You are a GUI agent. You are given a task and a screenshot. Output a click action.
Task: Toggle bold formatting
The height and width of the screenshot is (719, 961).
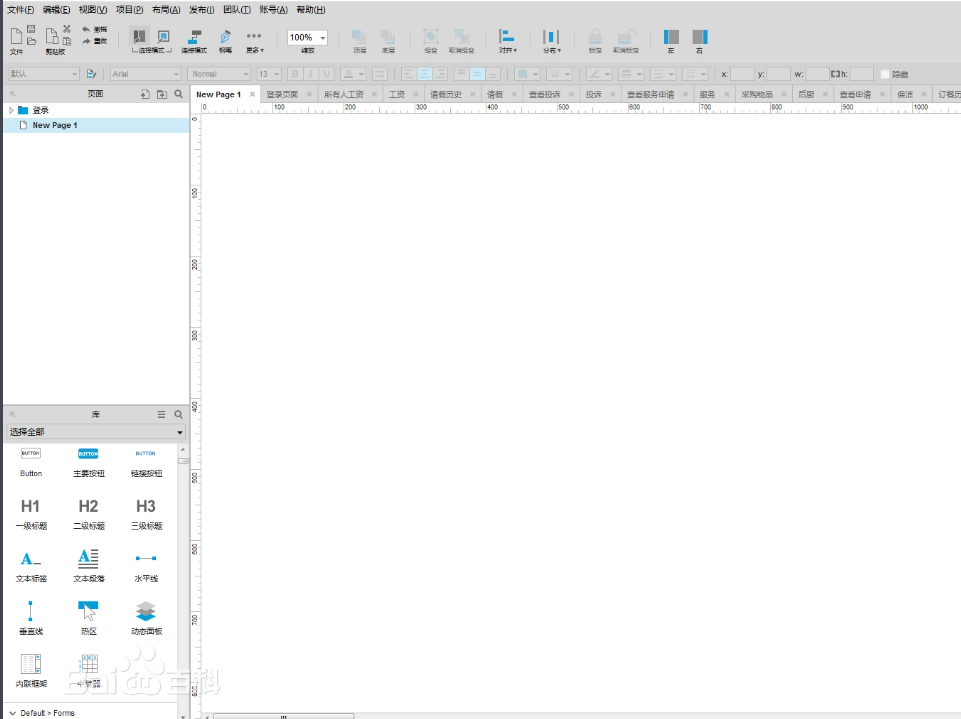click(295, 74)
